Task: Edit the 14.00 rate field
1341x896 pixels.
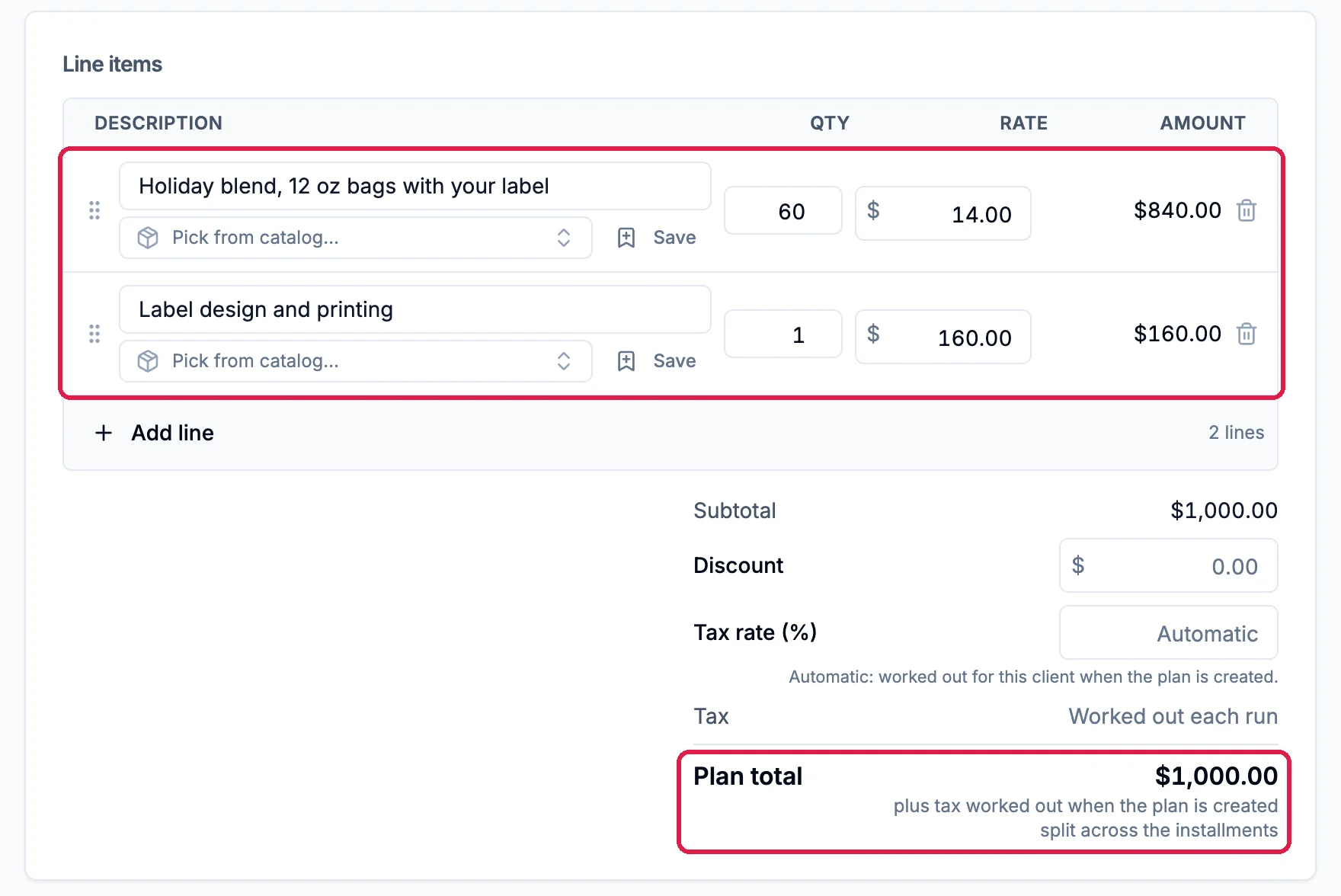Action: click(943, 213)
